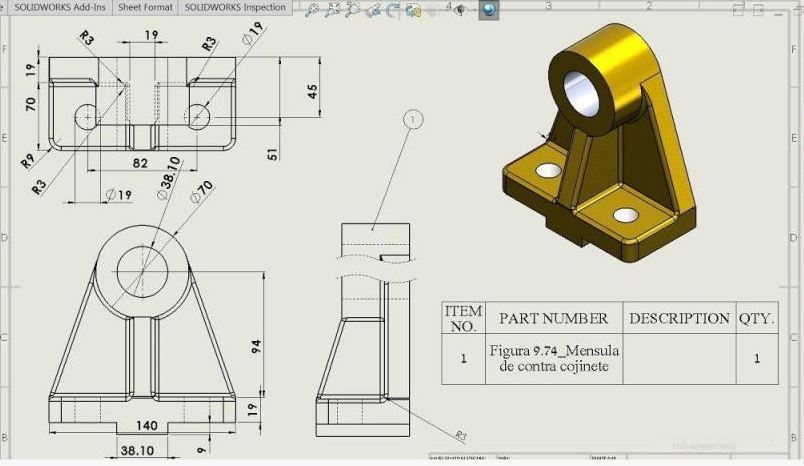This screenshot has height=466, width=804.
Task: Select the broken side view of the bracket
Action: pyautogui.click(x=363, y=330)
